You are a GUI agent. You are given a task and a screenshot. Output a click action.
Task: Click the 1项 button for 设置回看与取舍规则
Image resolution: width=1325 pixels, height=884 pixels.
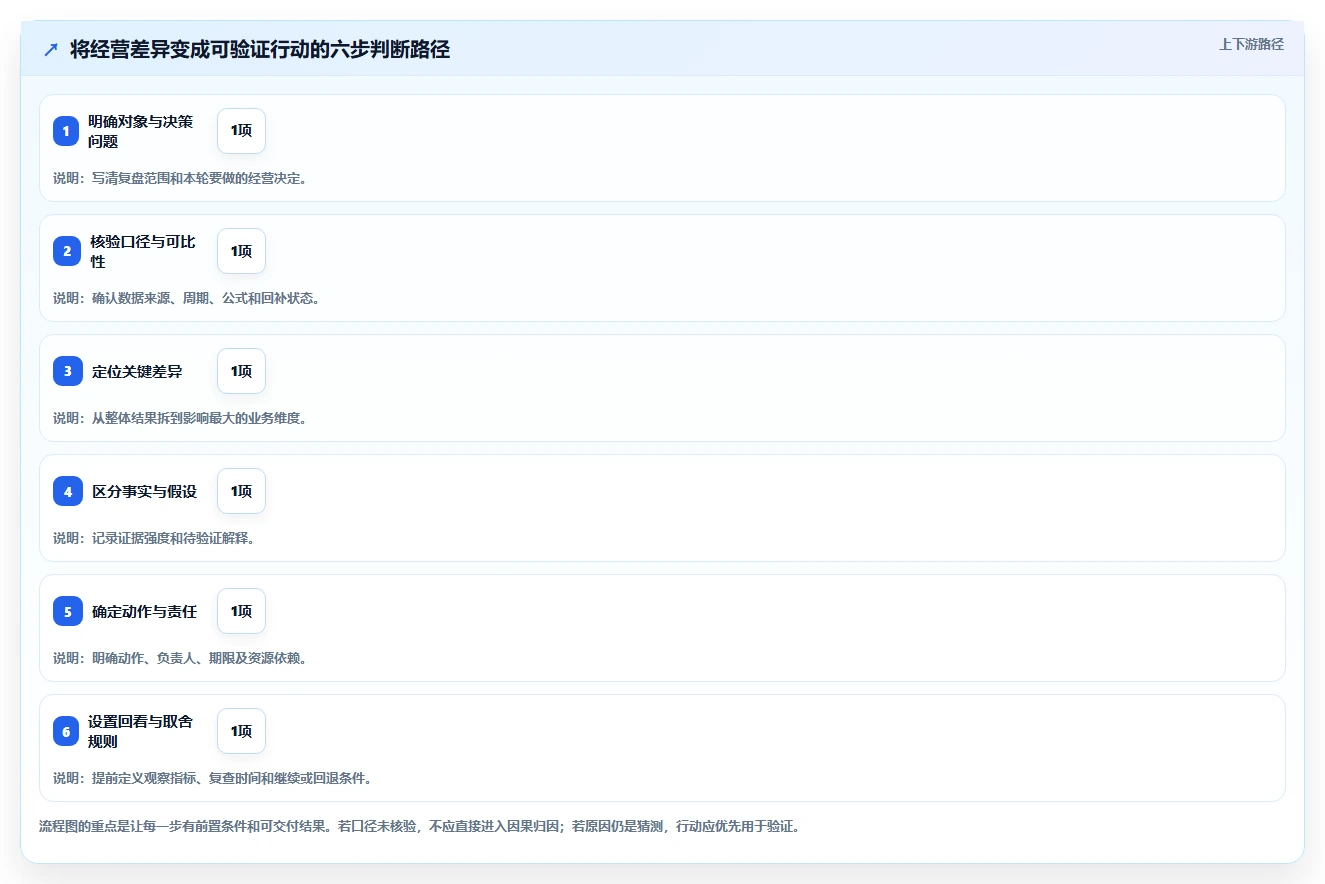click(x=241, y=731)
